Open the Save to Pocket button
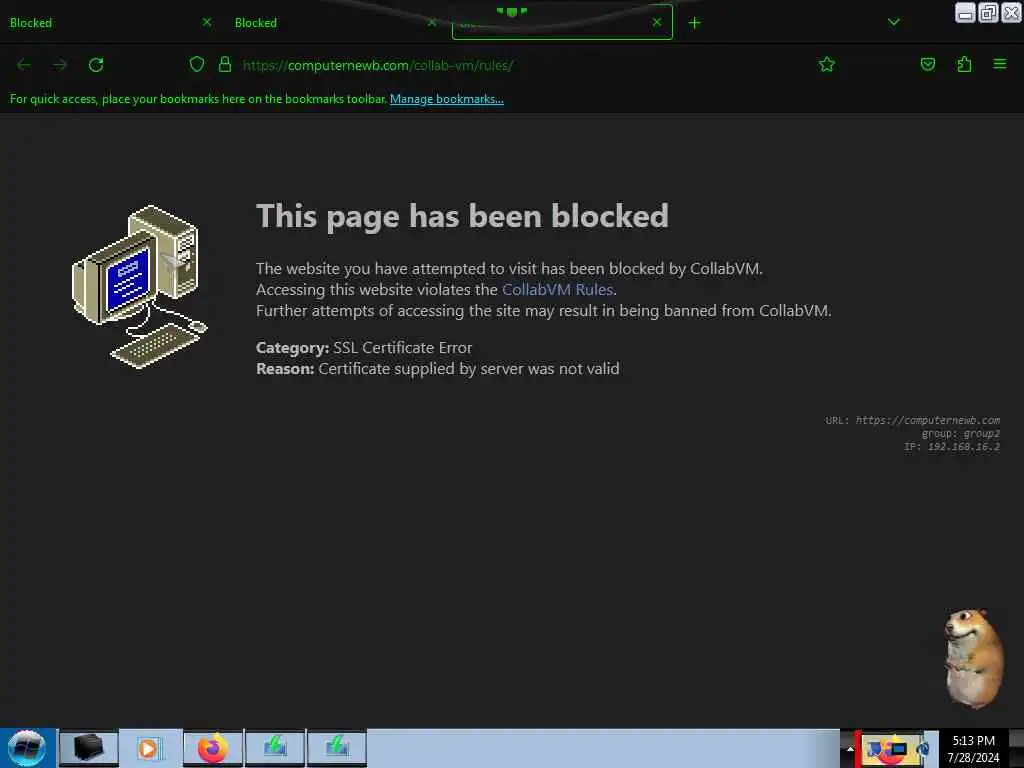 927,64
